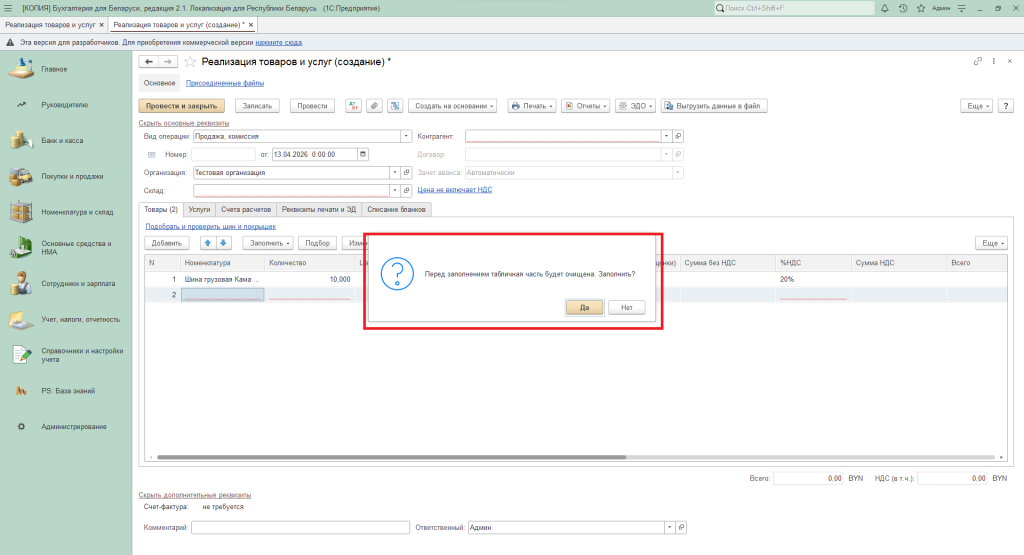The image size is (1024, 555).
Task: Open the history clock icon
Action: click(x=903, y=8)
